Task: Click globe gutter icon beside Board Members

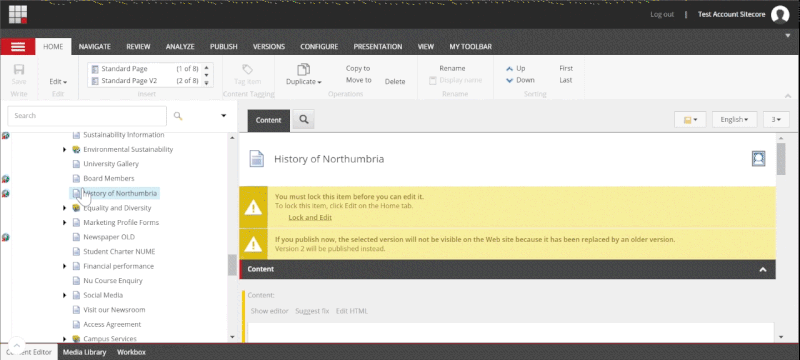Action: 6,179
